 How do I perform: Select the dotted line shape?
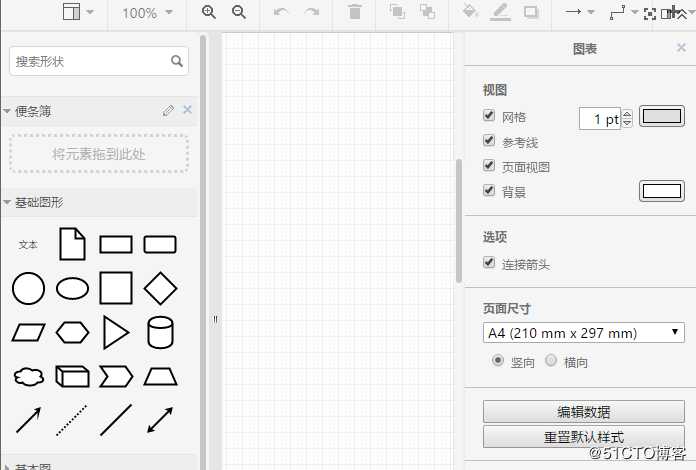(x=72, y=420)
